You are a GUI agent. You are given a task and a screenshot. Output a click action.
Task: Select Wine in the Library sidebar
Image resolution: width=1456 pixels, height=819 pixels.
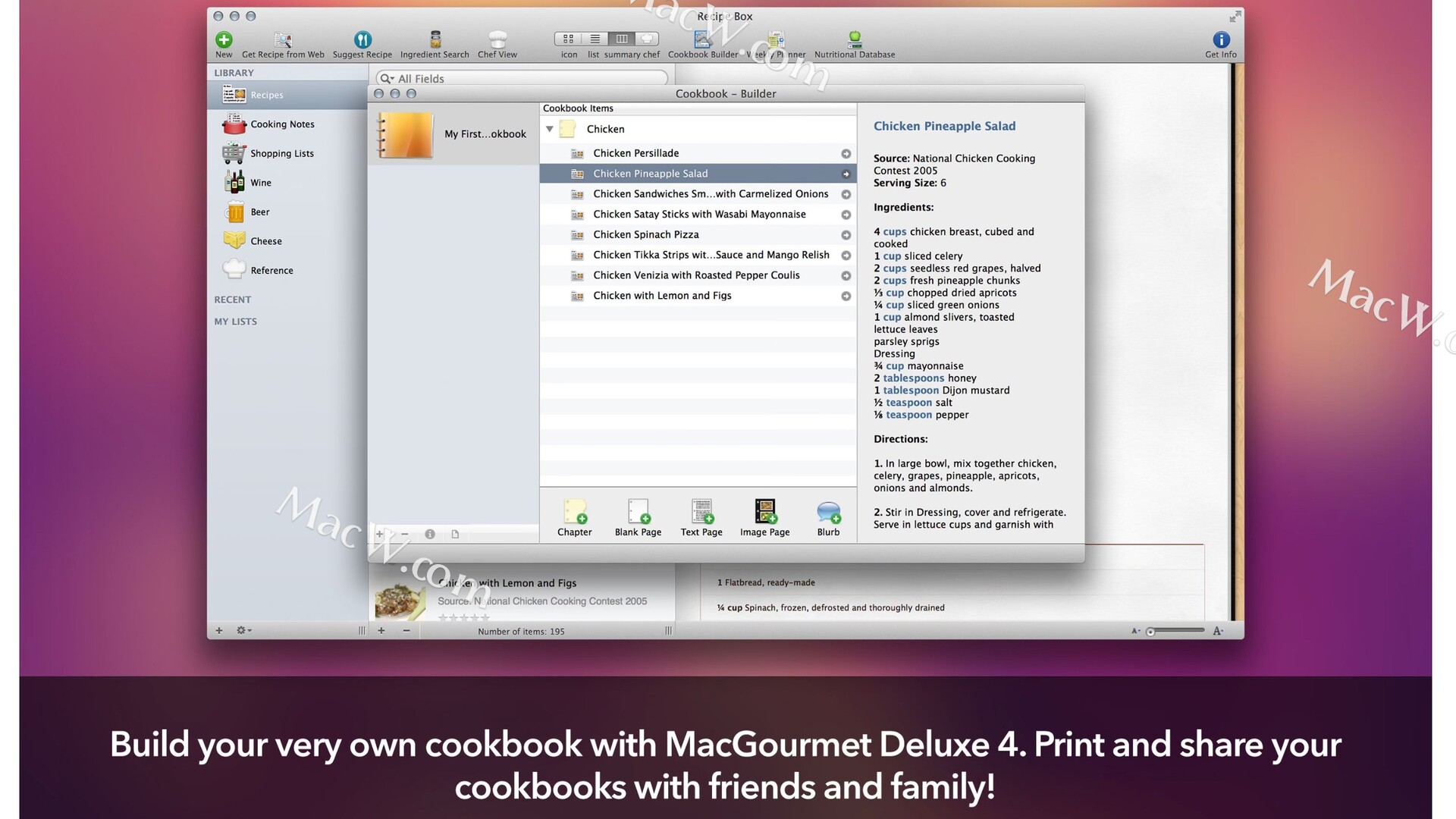tap(287, 183)
